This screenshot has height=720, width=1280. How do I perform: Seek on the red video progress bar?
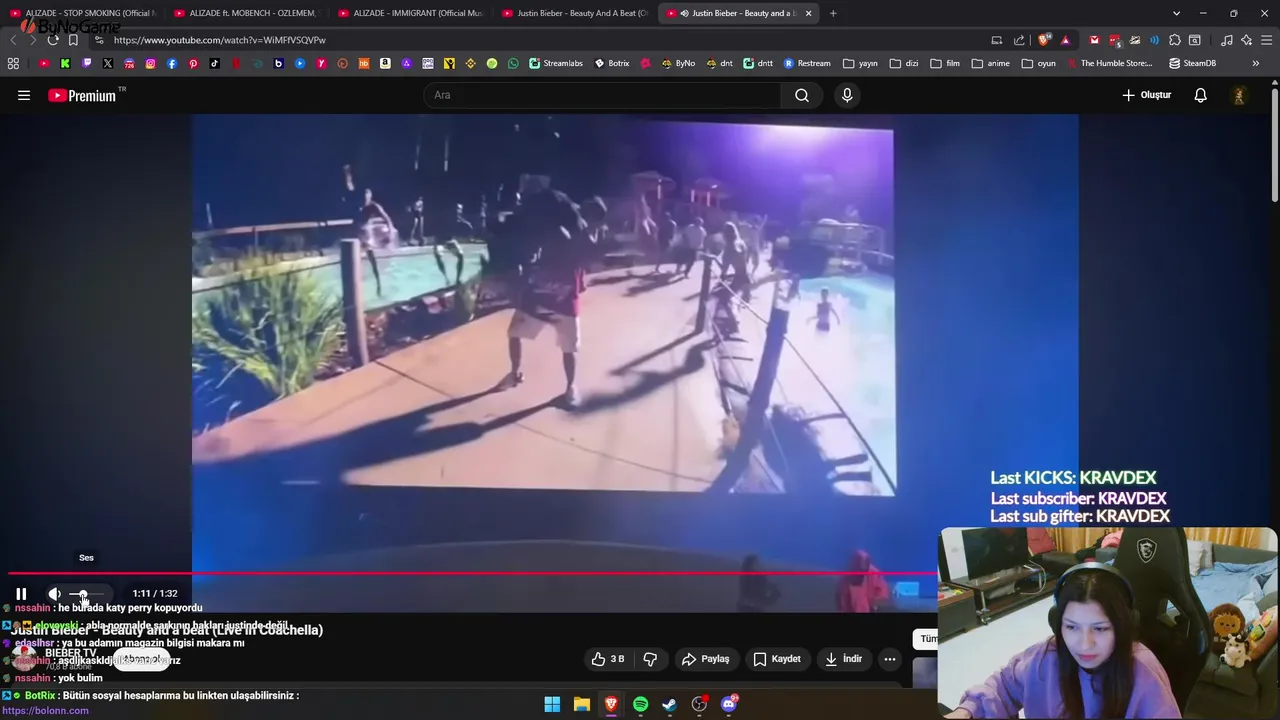click(472, 573)
